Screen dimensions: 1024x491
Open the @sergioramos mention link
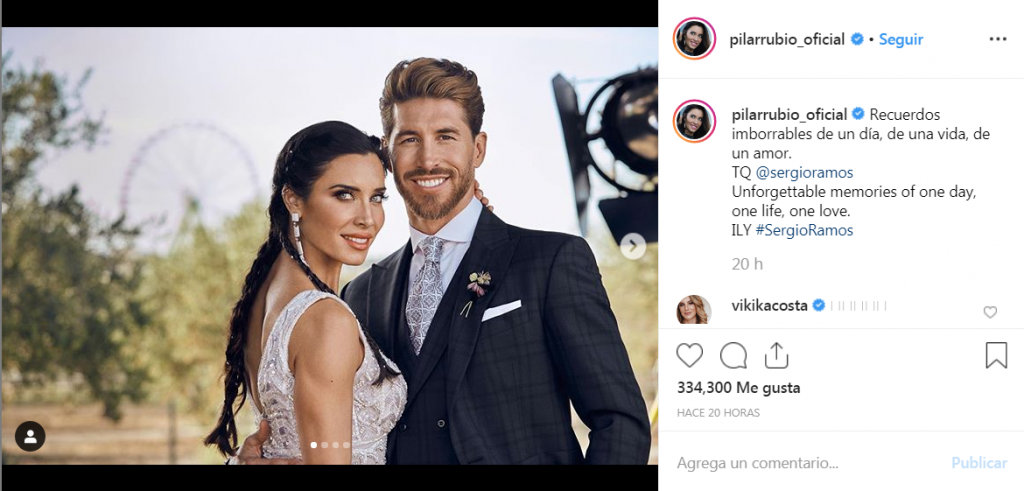pyautogui.click(x=805, y=173)
